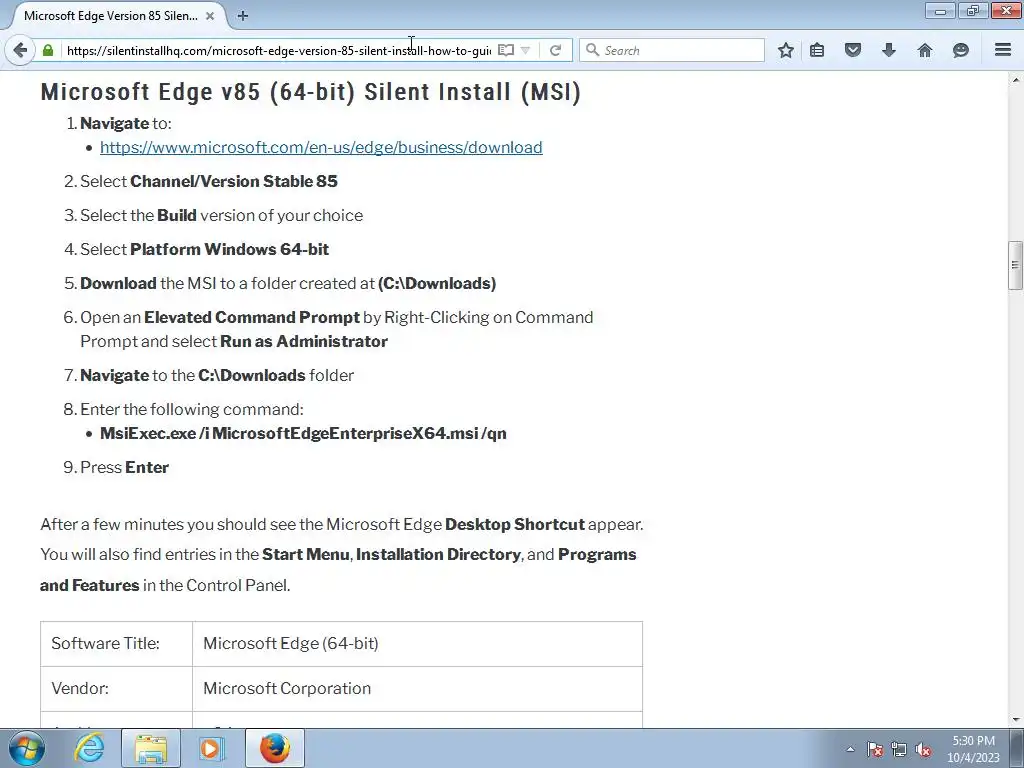1024x768 pixels.
Task: Select the Microsoft Edge Version 85 tab
Action: 110,16
